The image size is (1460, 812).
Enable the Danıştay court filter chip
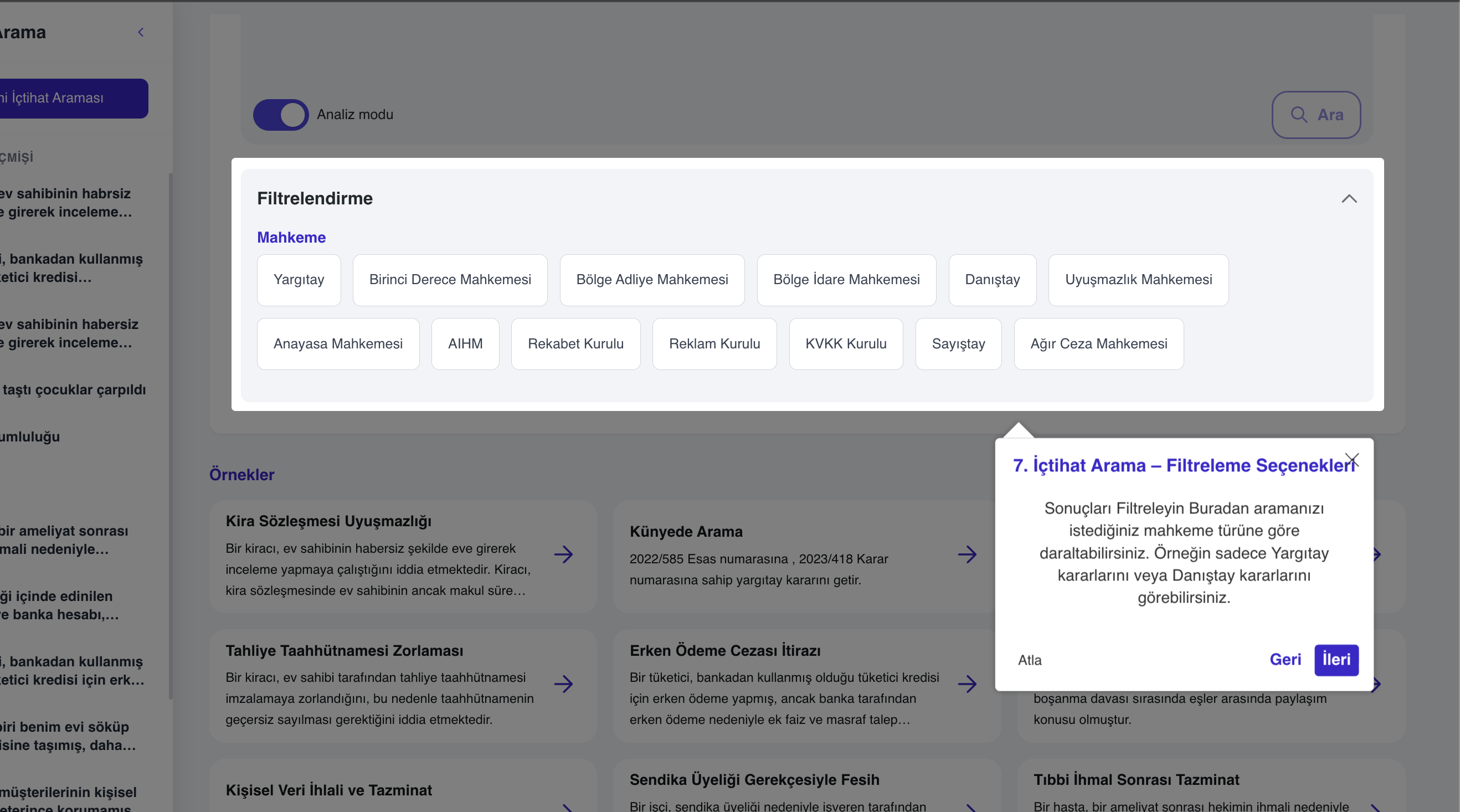coord(992,280)
